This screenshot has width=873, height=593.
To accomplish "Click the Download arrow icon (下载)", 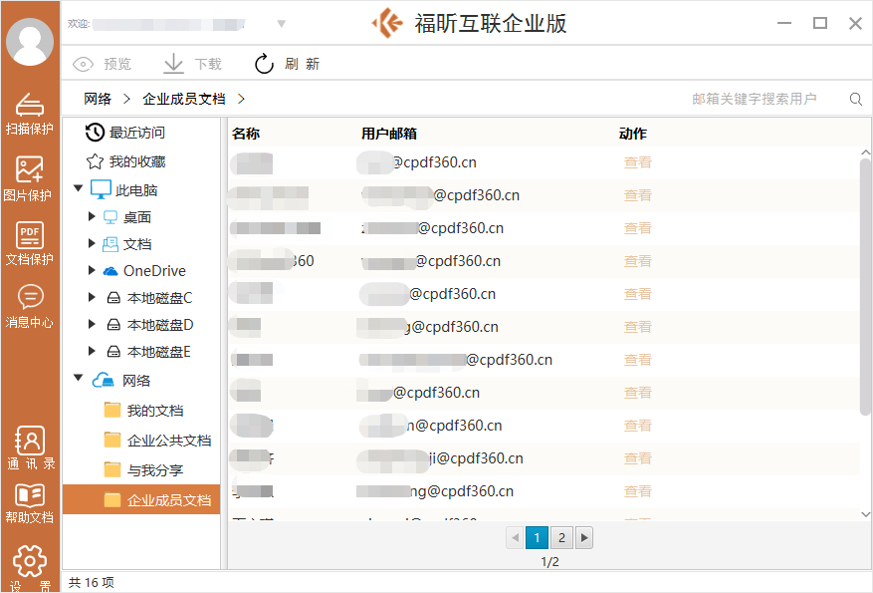I will (173, 63).
